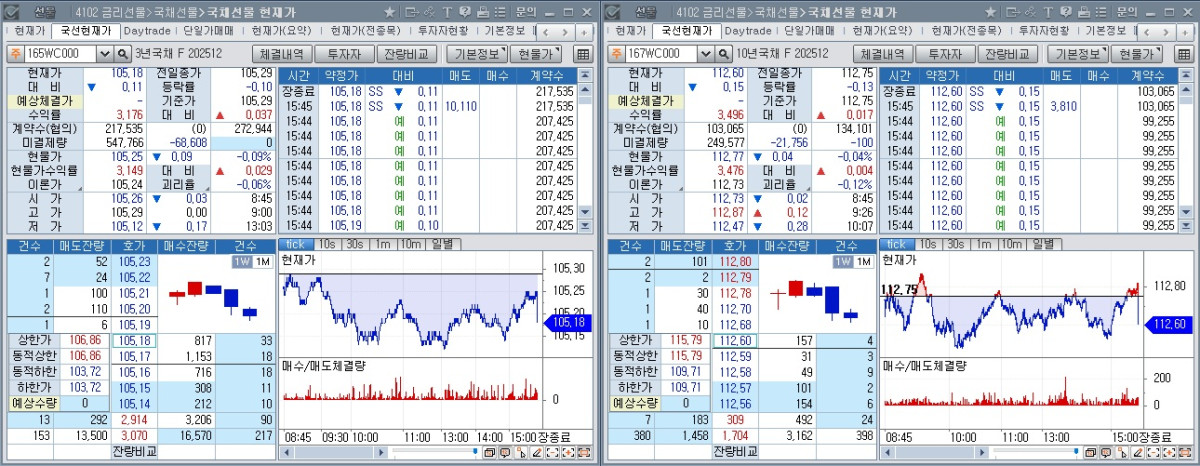Search symbol magnifier beside 167WC000
The image size is (1200, 466).
(722, 54)
